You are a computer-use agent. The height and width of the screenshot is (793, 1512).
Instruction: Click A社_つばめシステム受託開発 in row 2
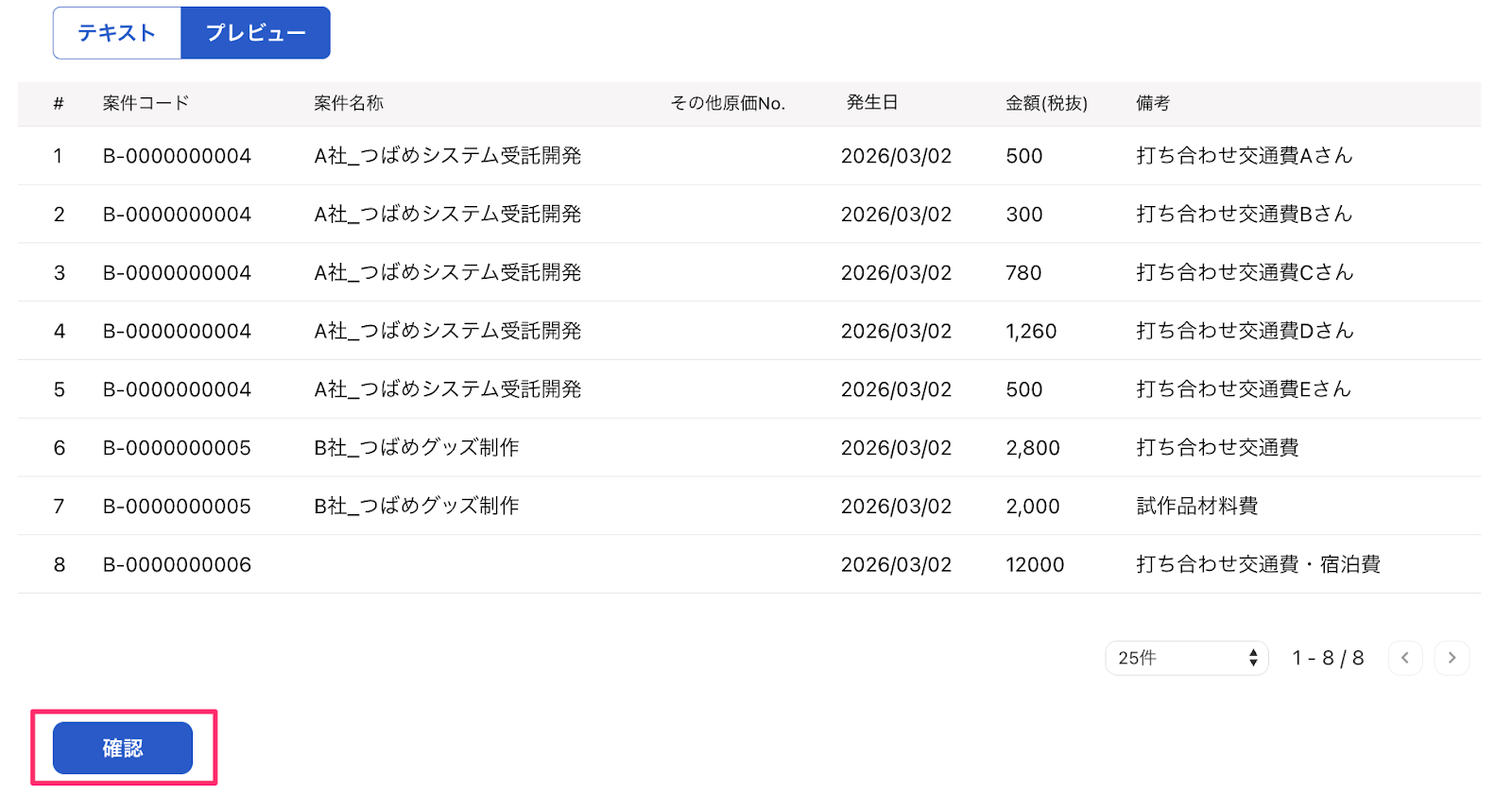point(448,215)
